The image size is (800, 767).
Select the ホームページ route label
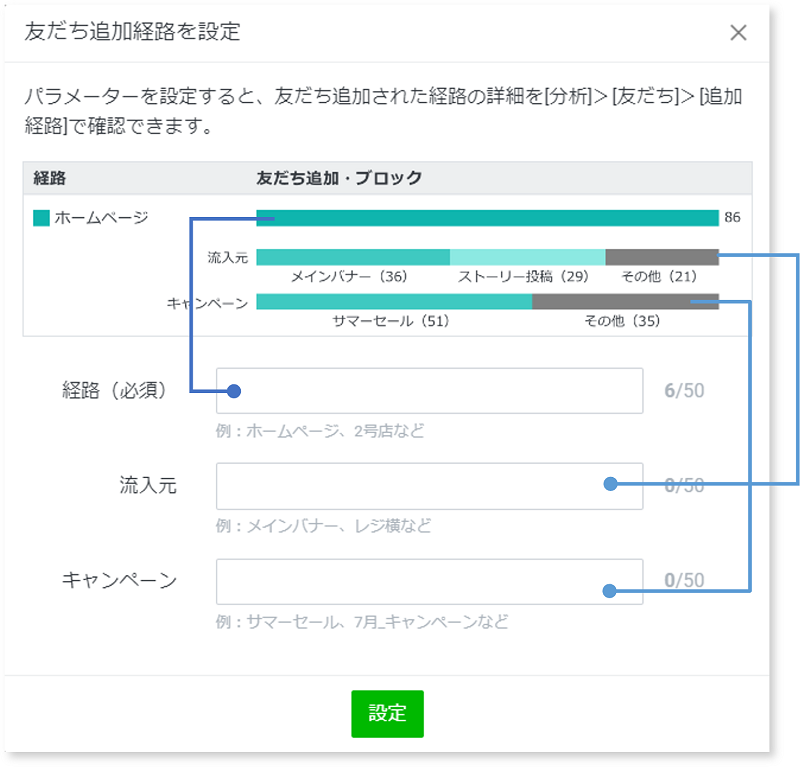point(101,218)
